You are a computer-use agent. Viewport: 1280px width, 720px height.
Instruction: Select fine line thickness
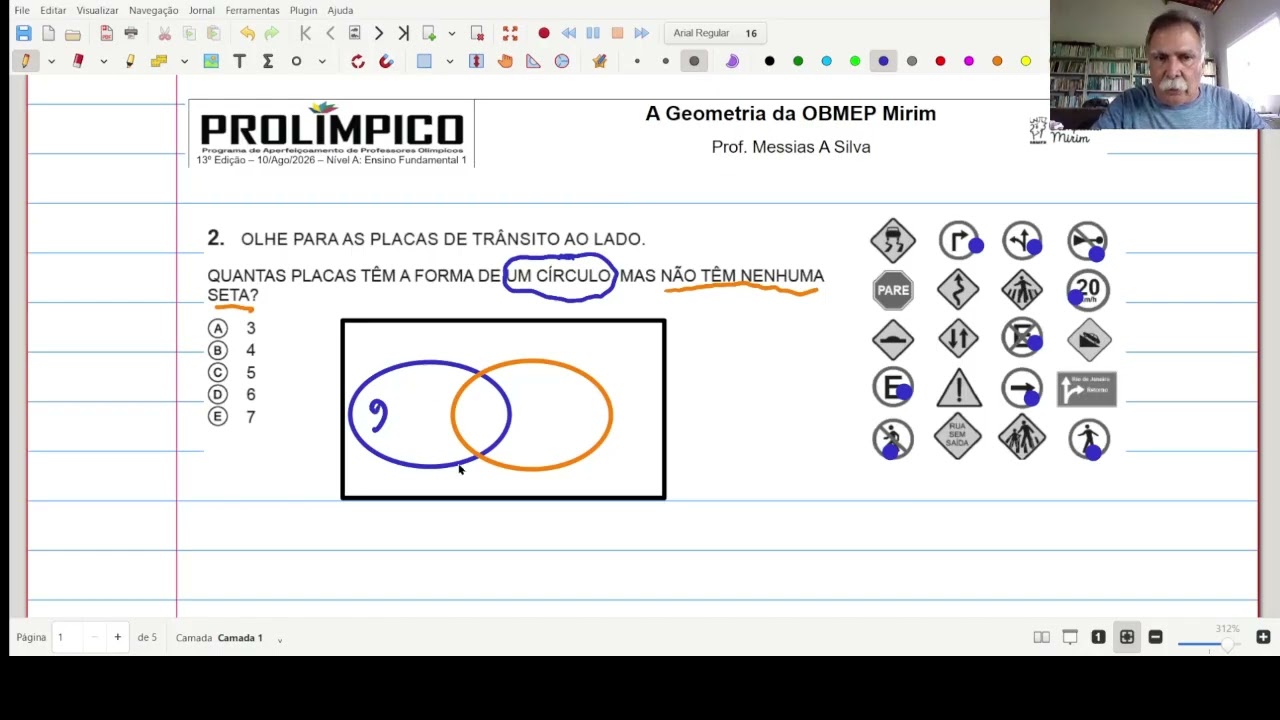point(637,61)
